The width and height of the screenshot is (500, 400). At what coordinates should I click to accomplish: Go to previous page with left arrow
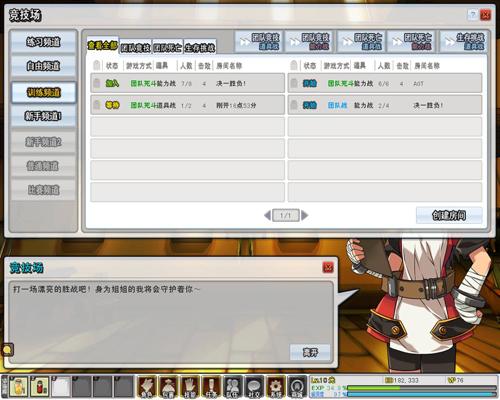click(x=267, y=215)
